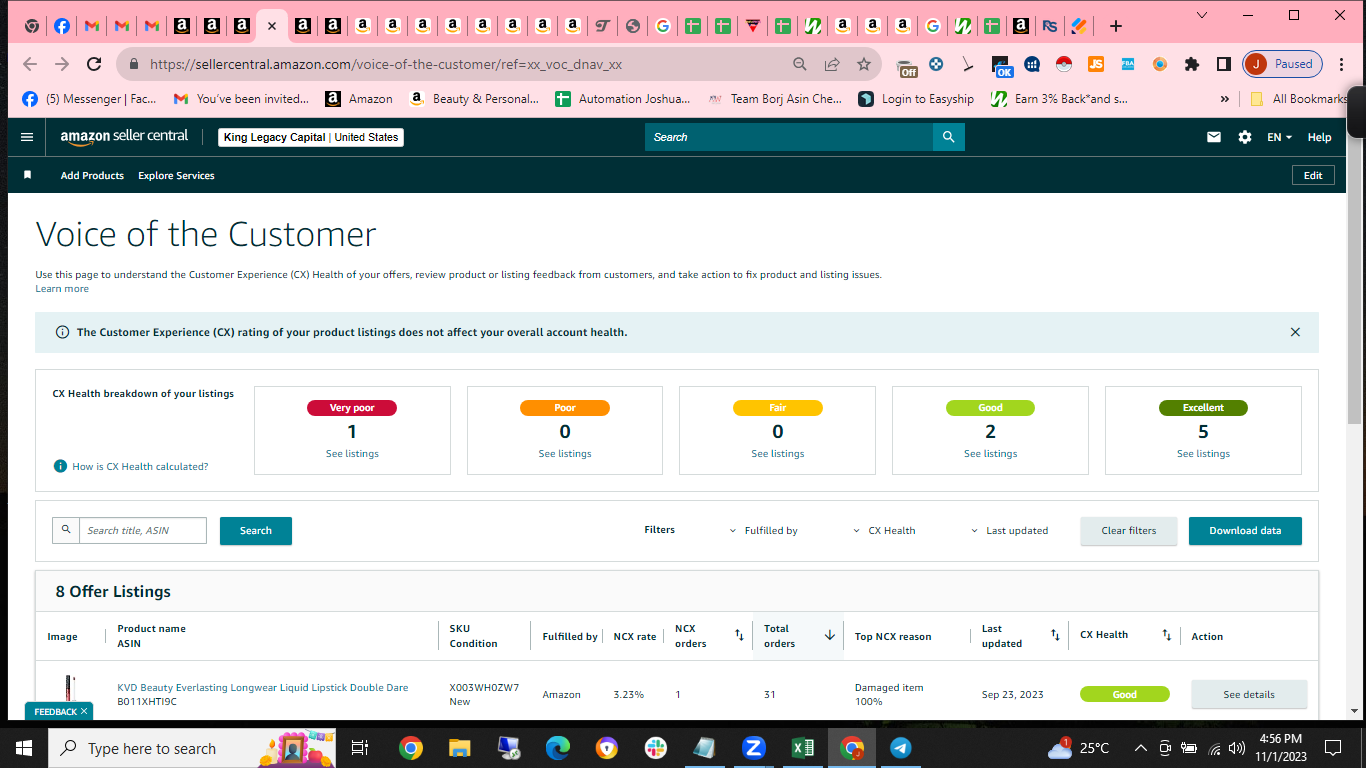Image resolution: width=1366 pixels, height=768 pixels.
Task: Toggle the Chrome side panel
Action: [x=1223, y=64]
